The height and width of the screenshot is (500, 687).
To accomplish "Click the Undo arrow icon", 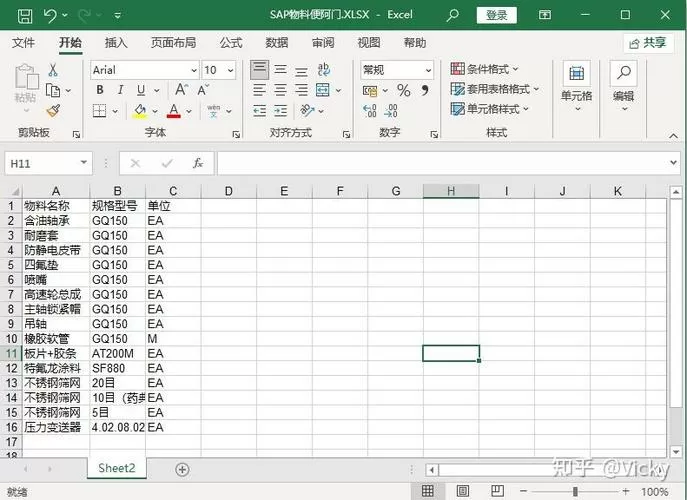I will coord(50,16).
